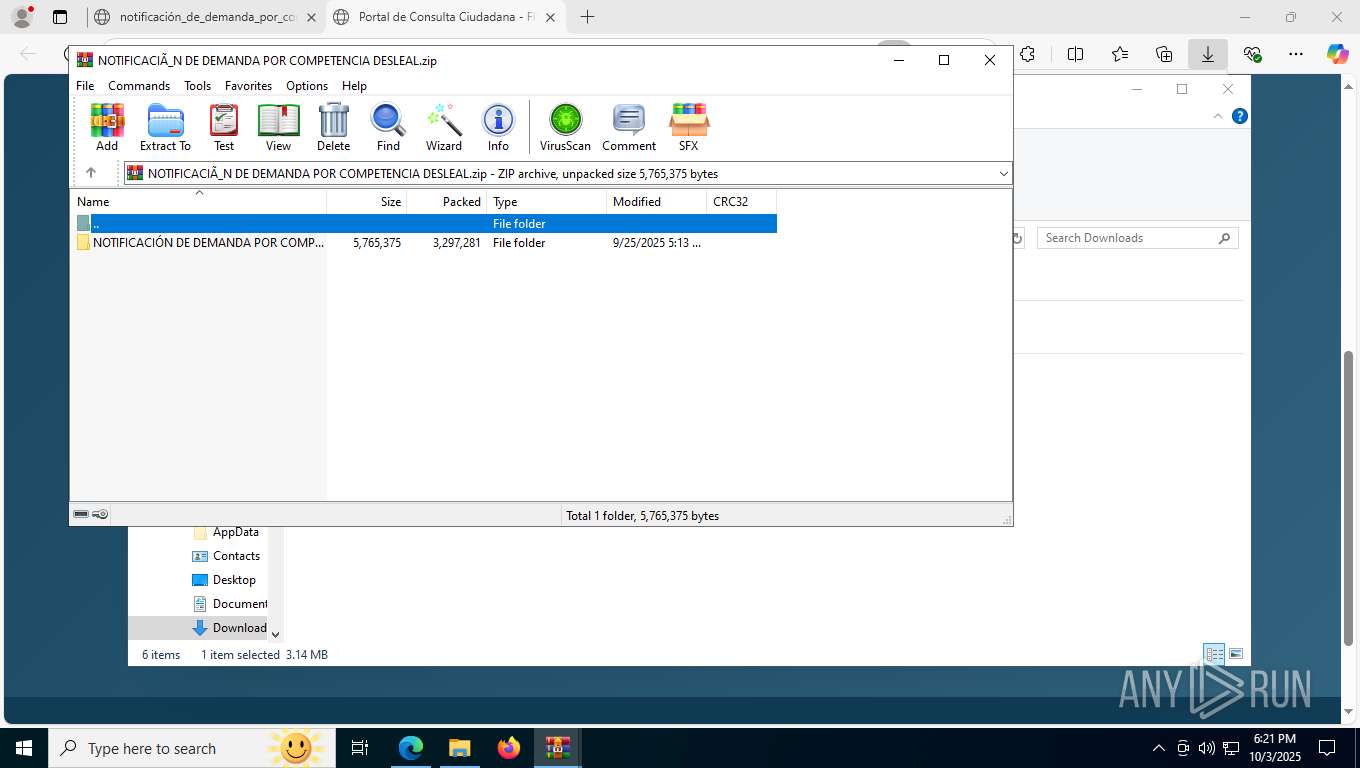Start VirusScan on the archive
This screenshot has width=1360, height=768.
tap(565, 127)
